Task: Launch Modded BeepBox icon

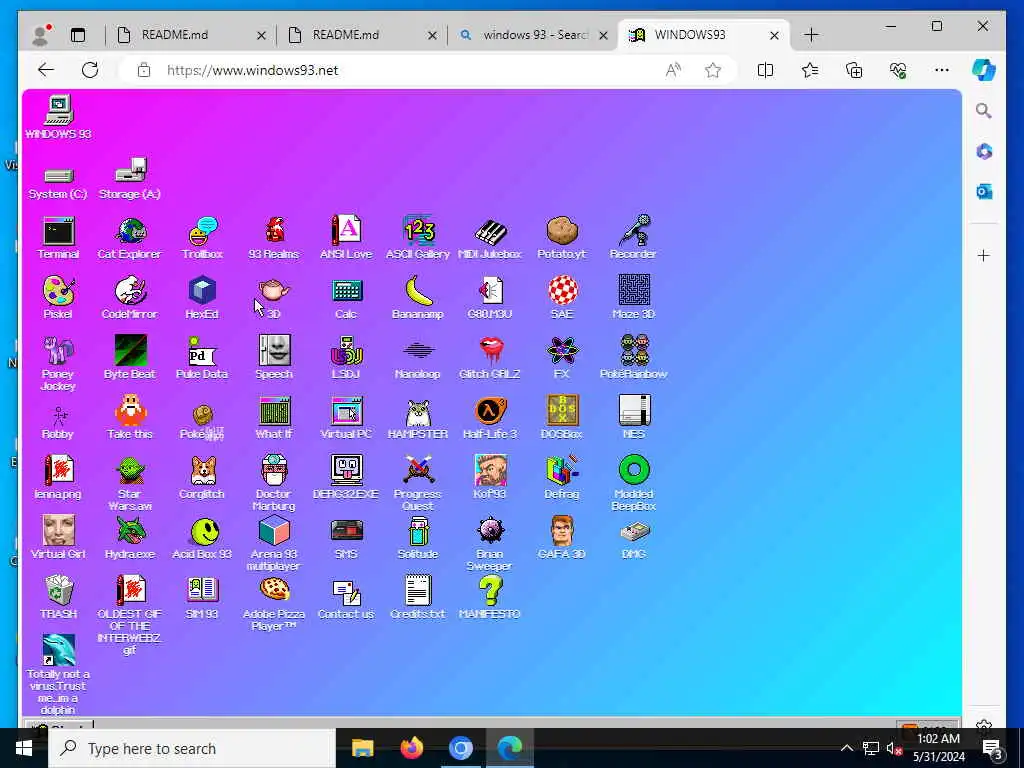Action: click(633, 483)
